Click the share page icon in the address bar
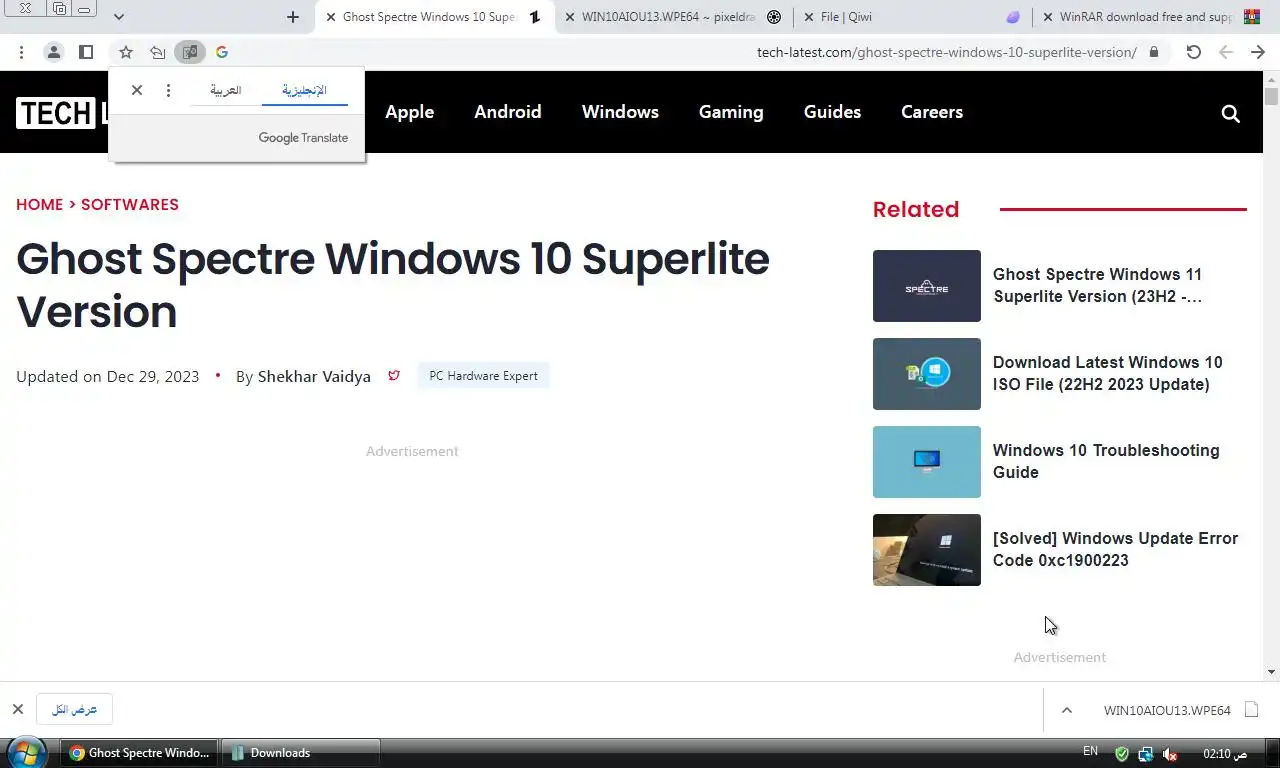 (x=158, y=52)
